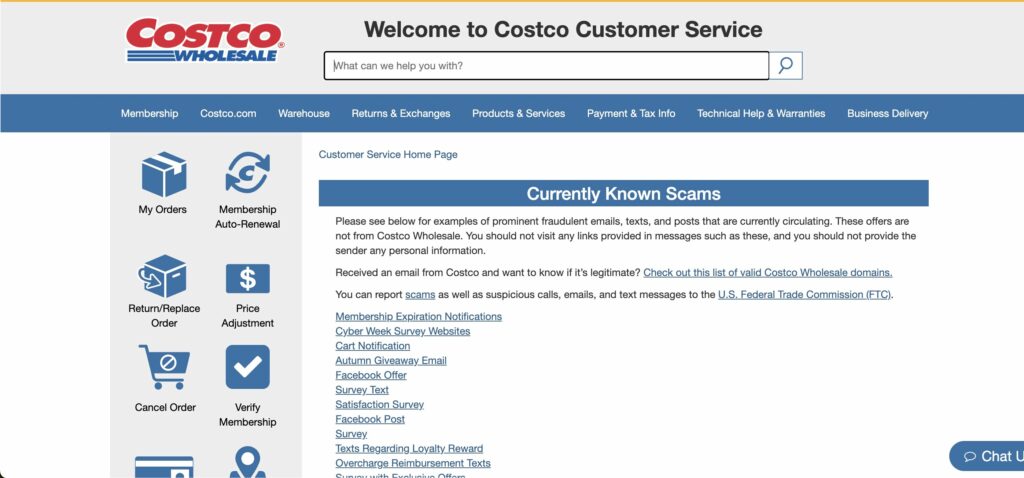Open Returns & Exchanges menu
Screen dimensions: 1024x478
(x=401, y=113)
